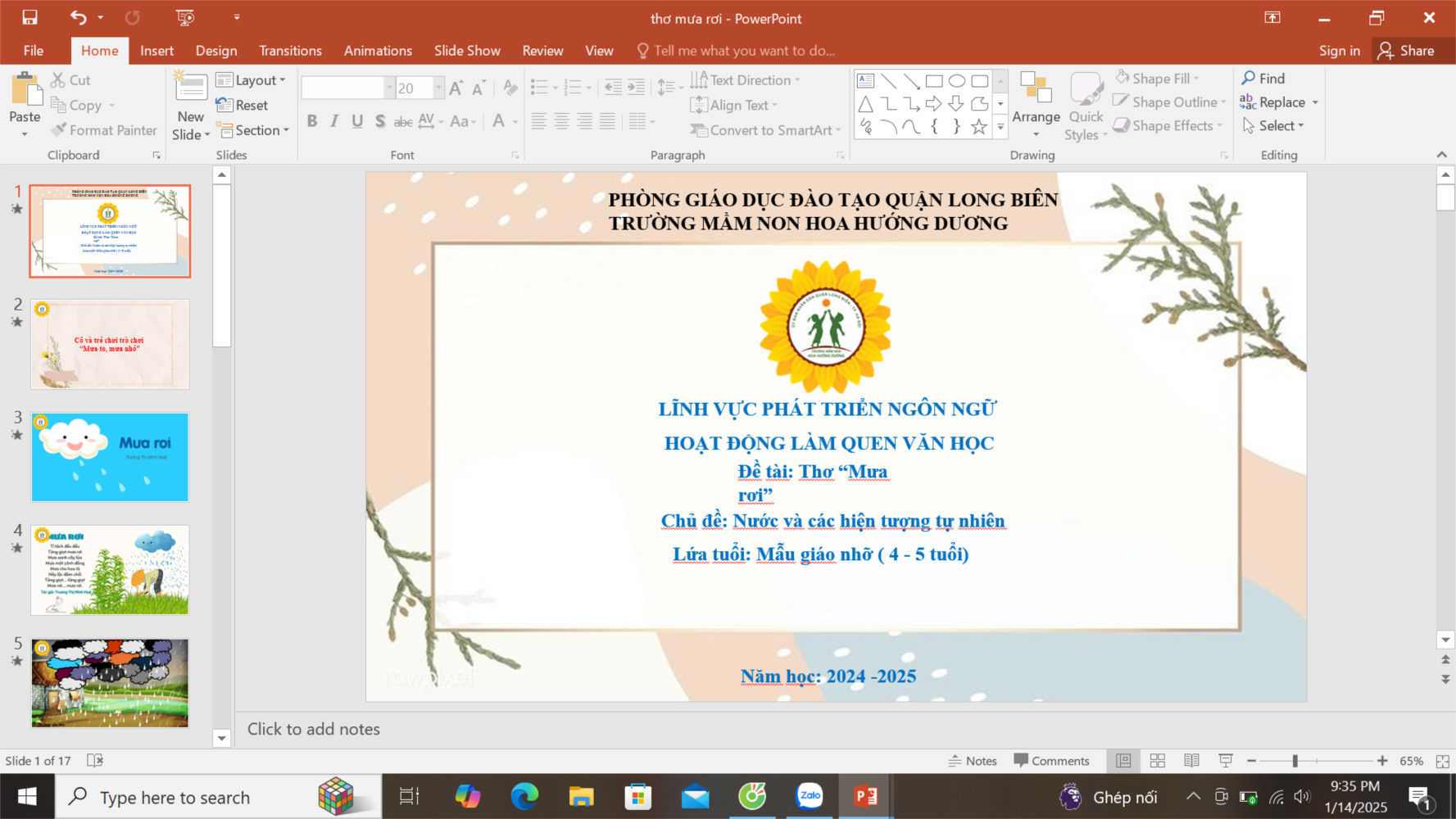Open the Comments pane
Image resolution: width=1456 pixels, height=819 pixels.
(1051, 761)
